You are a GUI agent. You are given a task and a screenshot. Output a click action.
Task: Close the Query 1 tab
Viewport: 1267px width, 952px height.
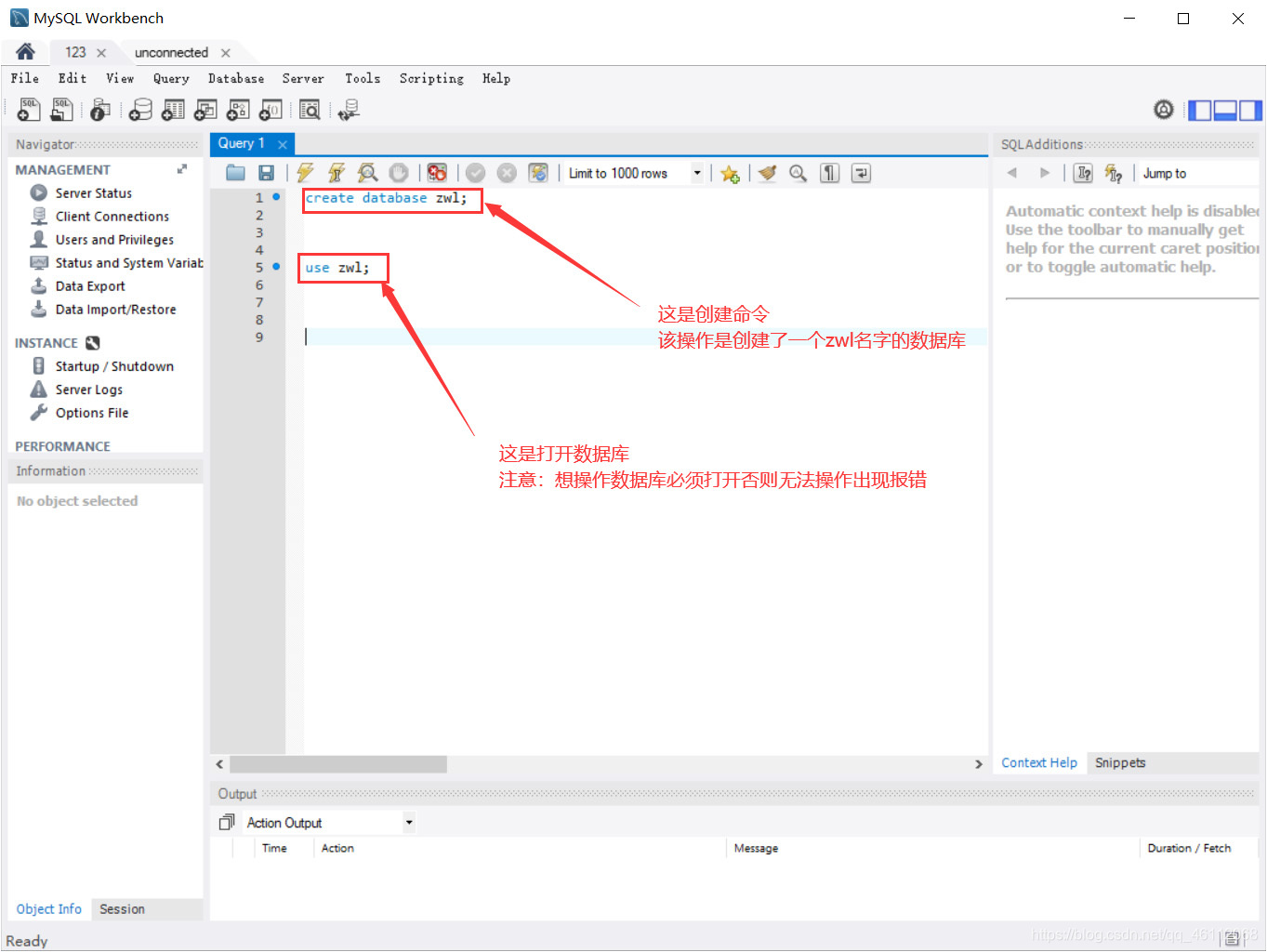coord(283,144)
